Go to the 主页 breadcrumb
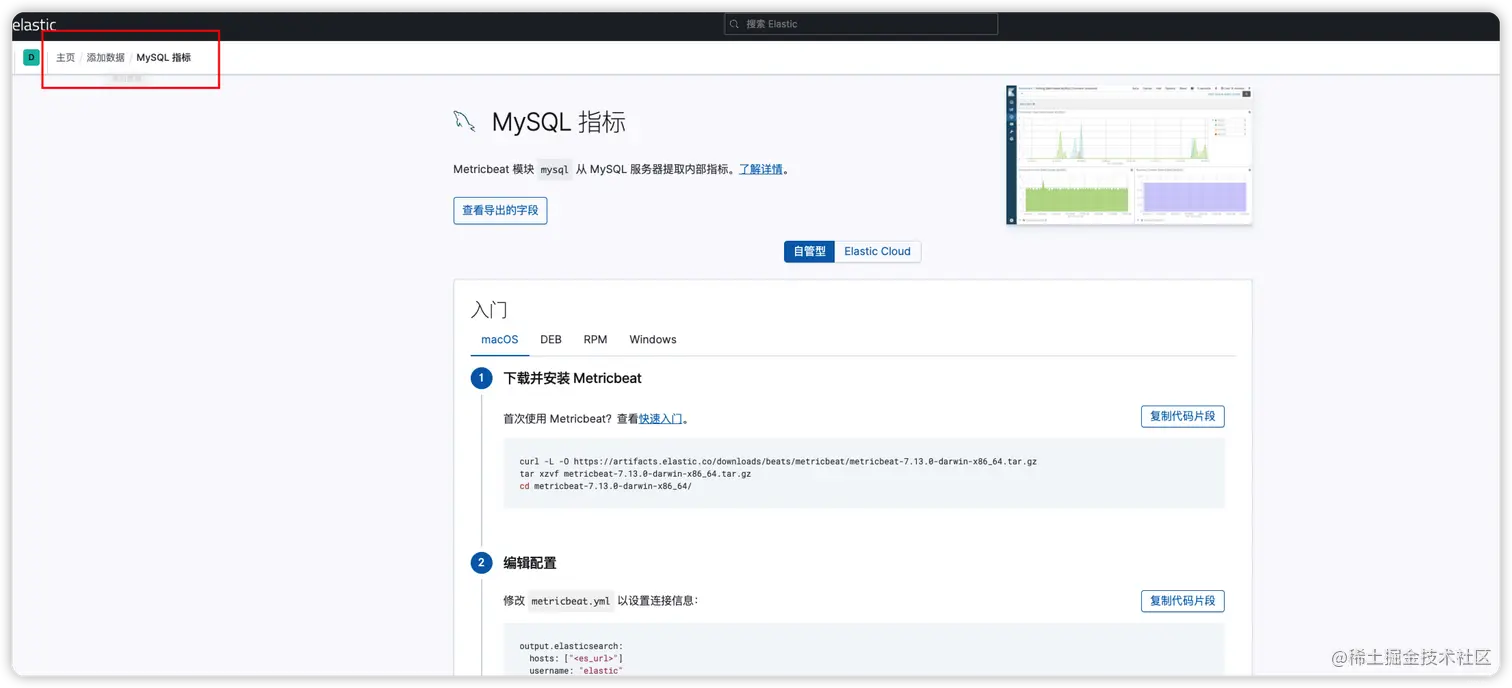 [x=65, y=58]
